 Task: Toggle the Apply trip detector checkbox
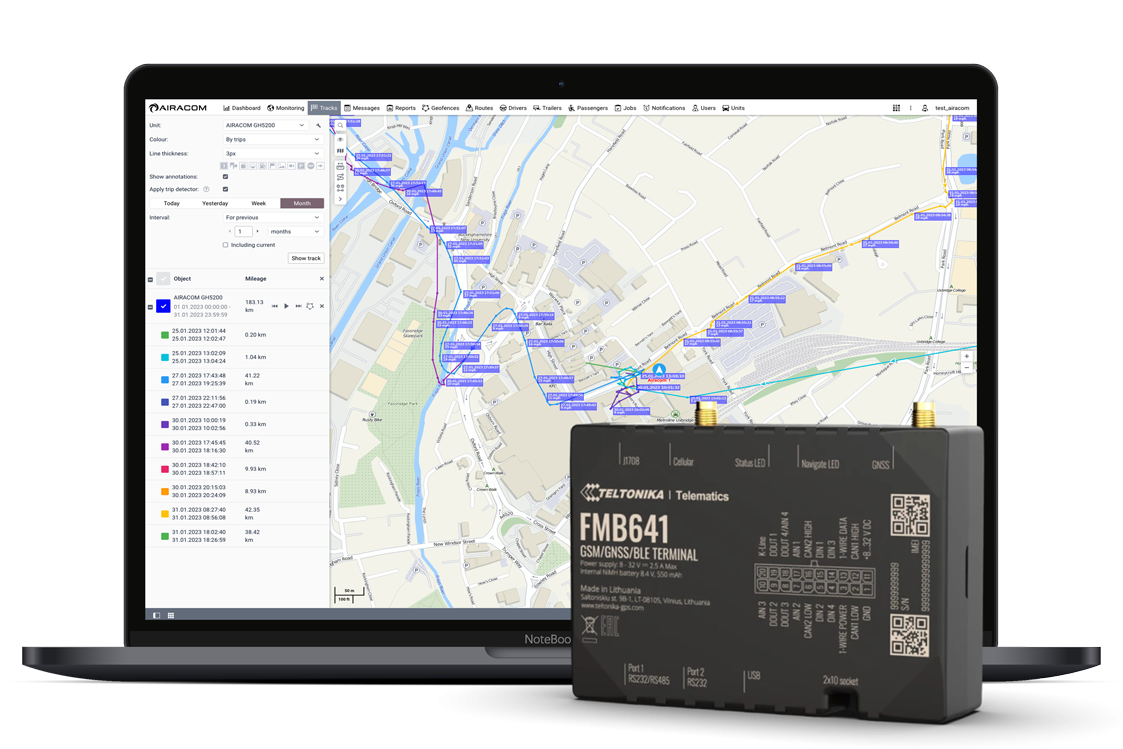tap(226, 189)
